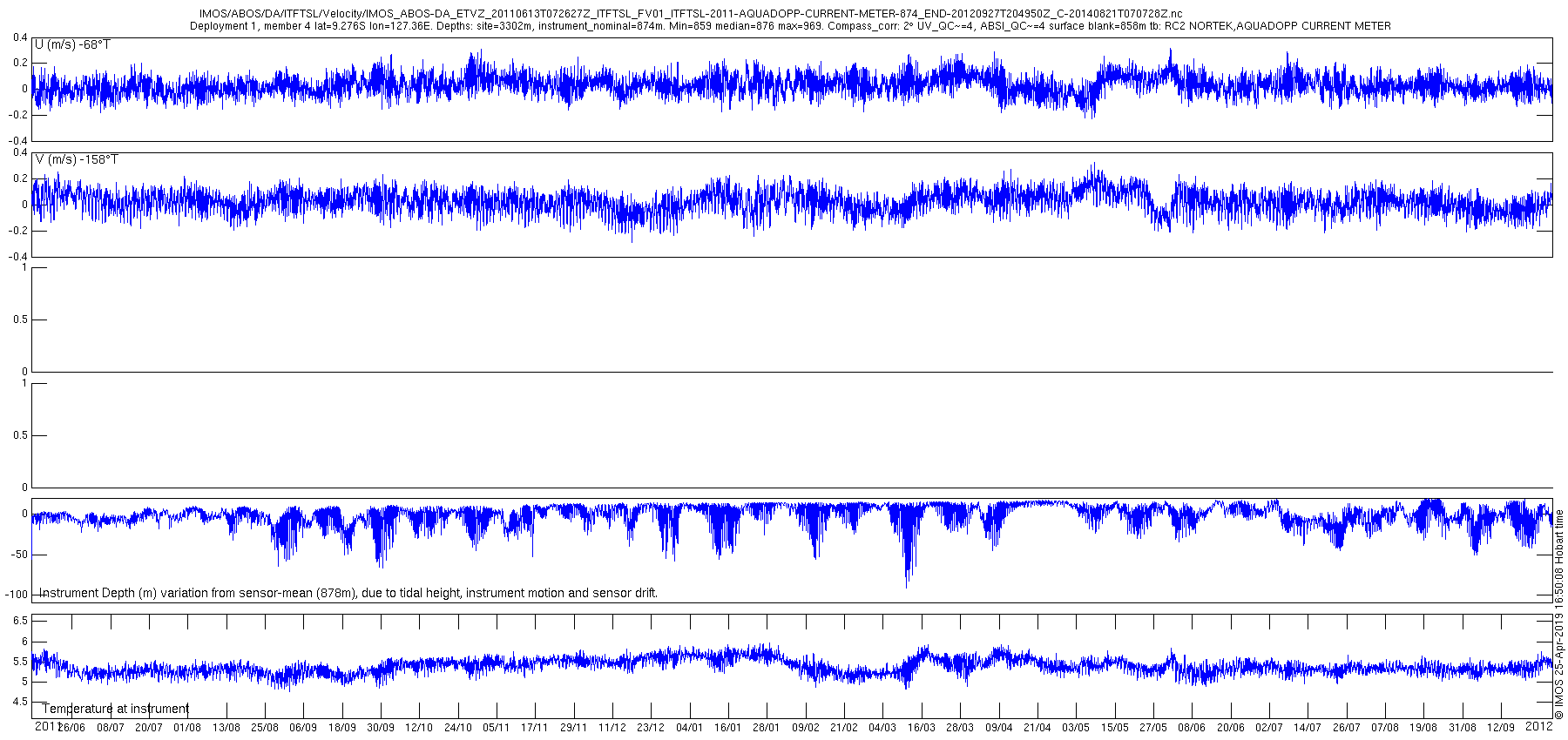The height and width of the screenshot is (740, 1568).
Task: Select the 16/03 date label
Action: pos(922,727)
